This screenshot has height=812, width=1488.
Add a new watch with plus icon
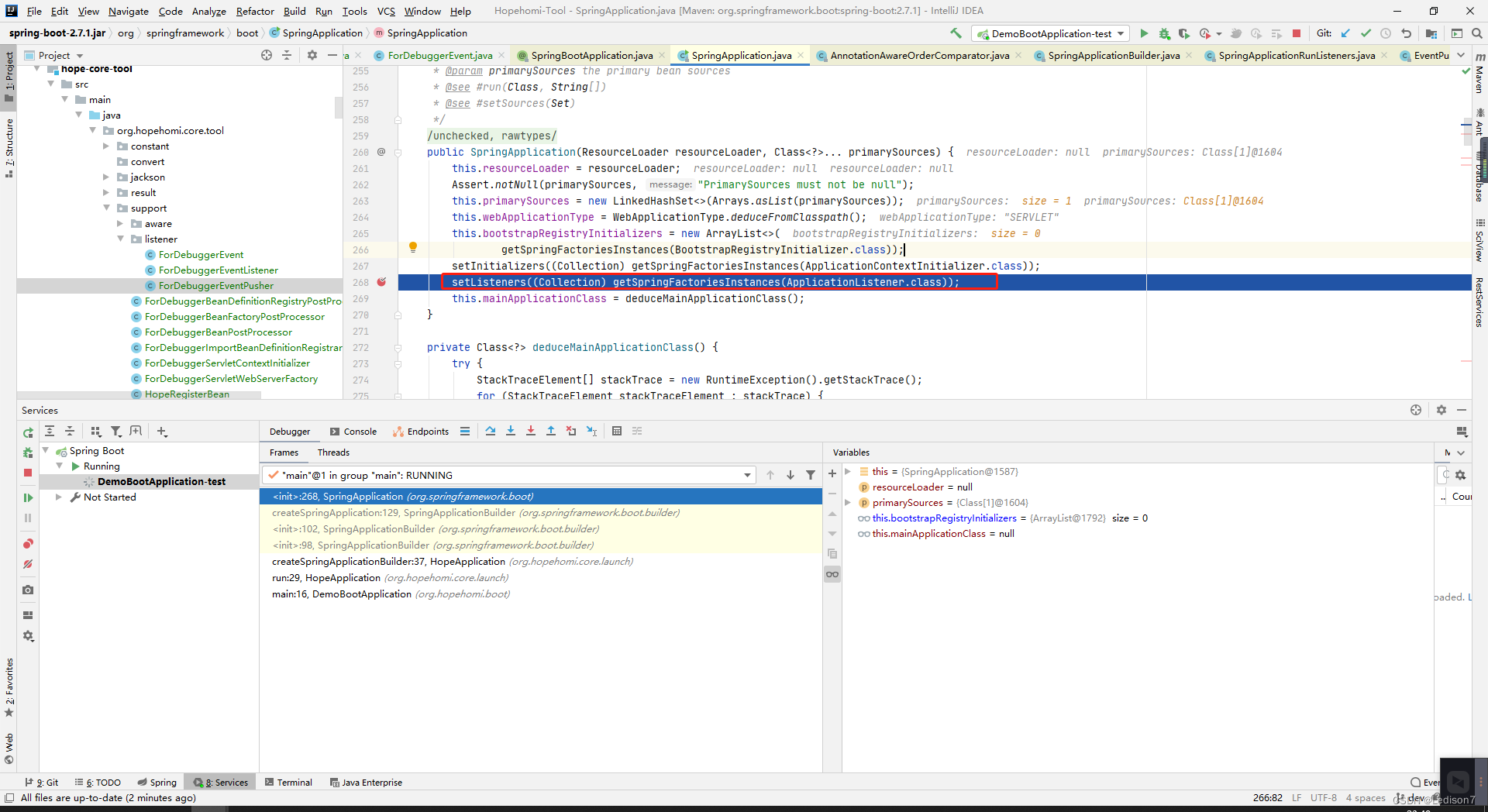point(832,473)
